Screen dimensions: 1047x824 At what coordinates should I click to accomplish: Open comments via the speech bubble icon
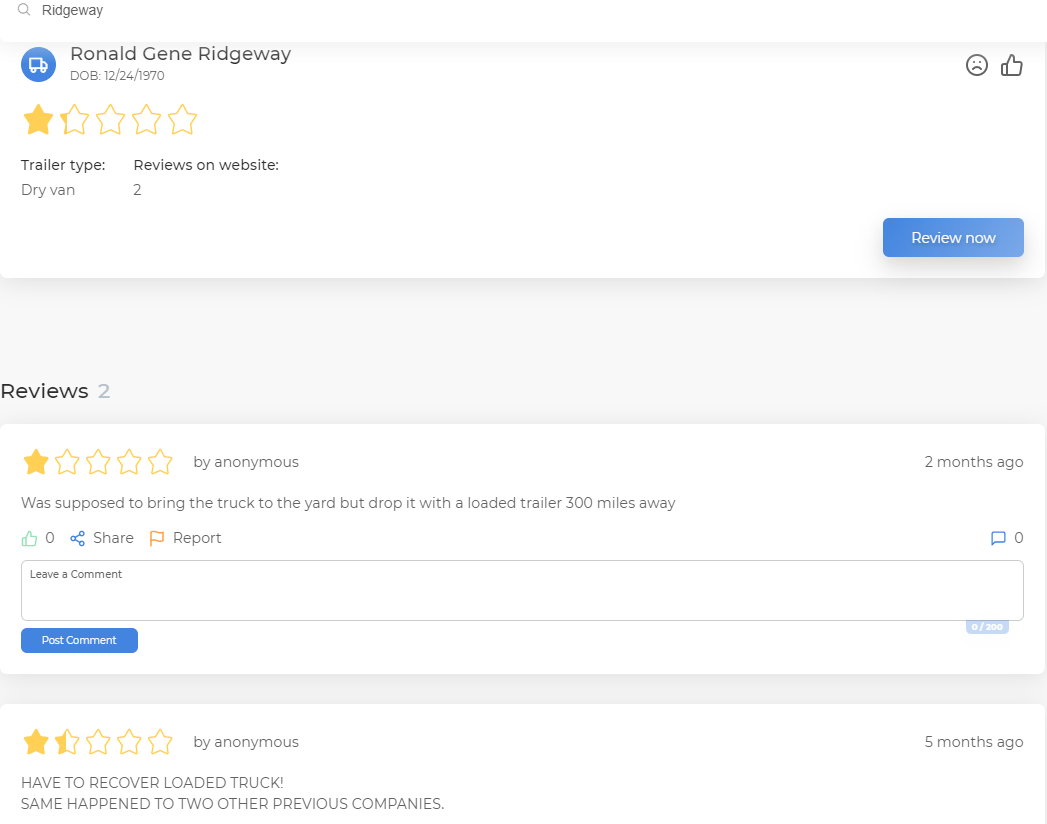click(x=998, y=538)
